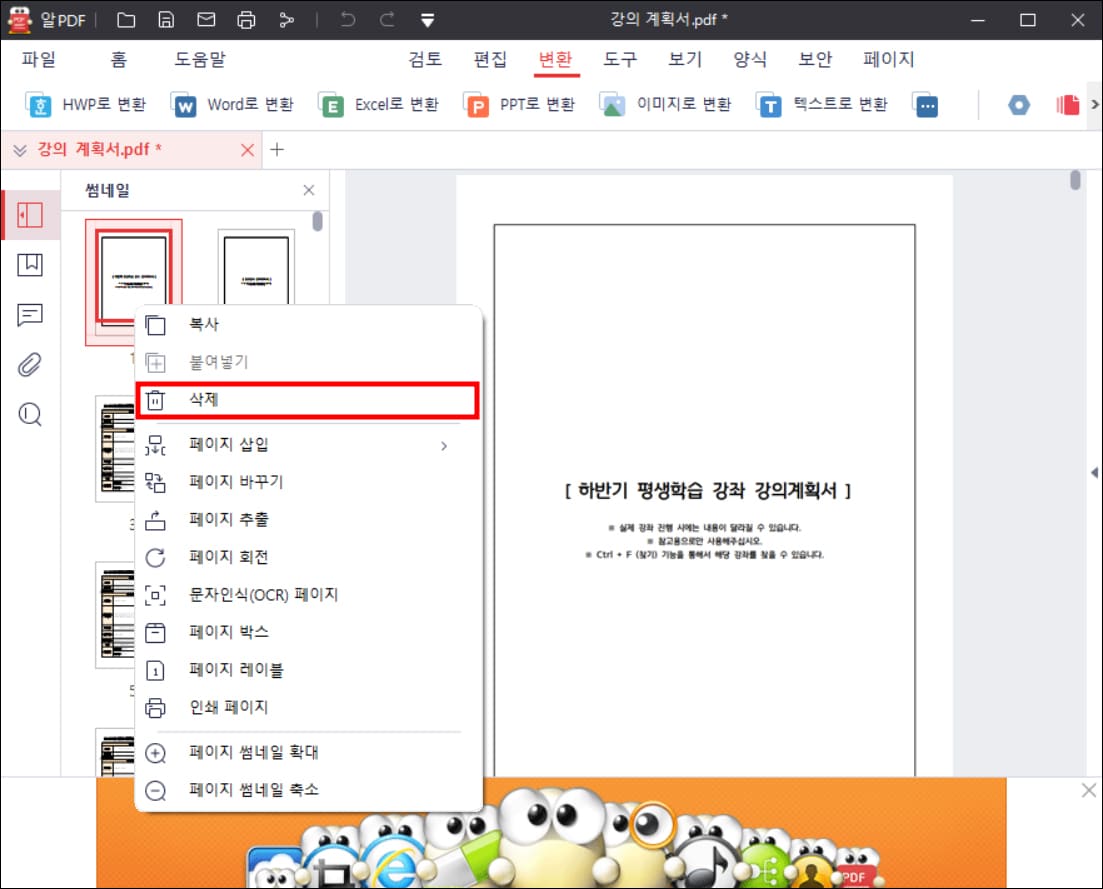Collapse the tab bar with the double chevron
The height and width of the screenshot is (889, 1103).
pos(19,150)
